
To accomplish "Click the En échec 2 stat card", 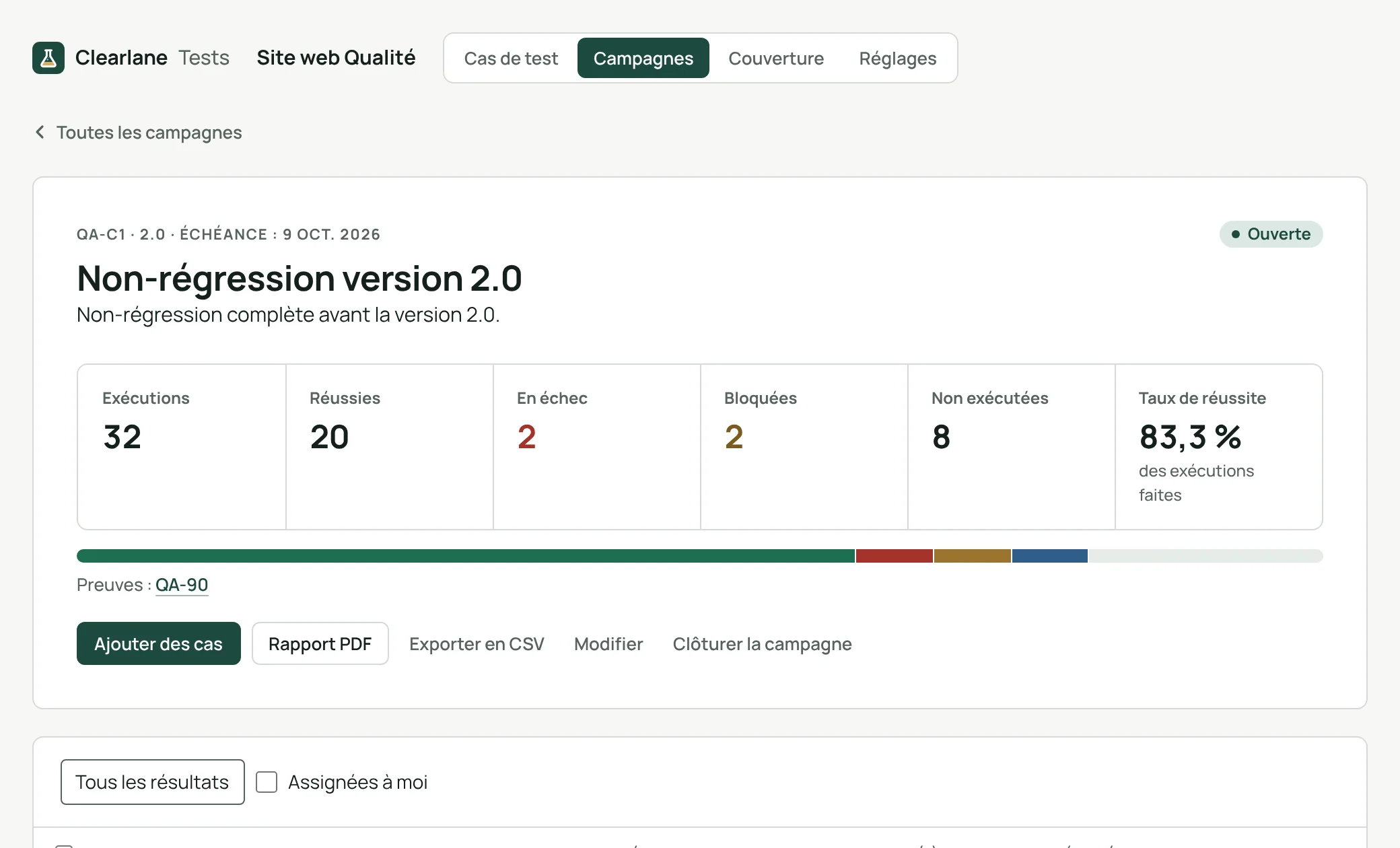I will point(597,447).
